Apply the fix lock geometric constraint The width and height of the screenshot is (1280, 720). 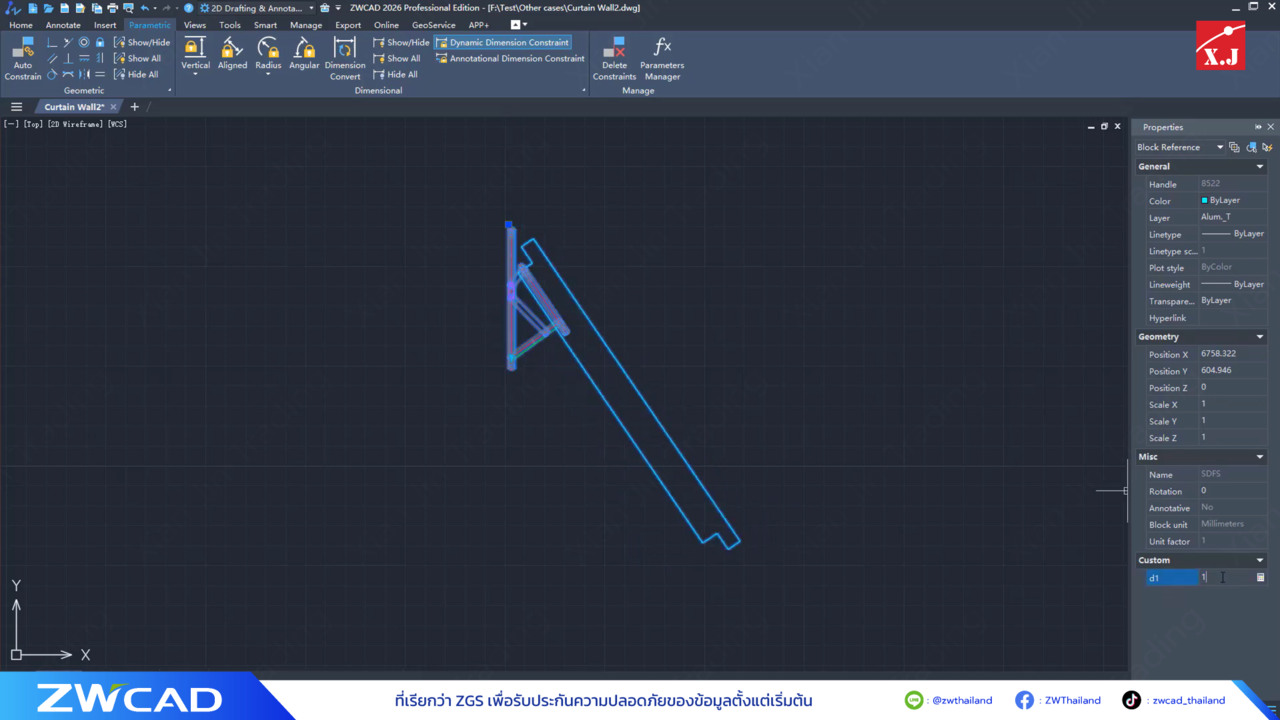tap(100, 42)
